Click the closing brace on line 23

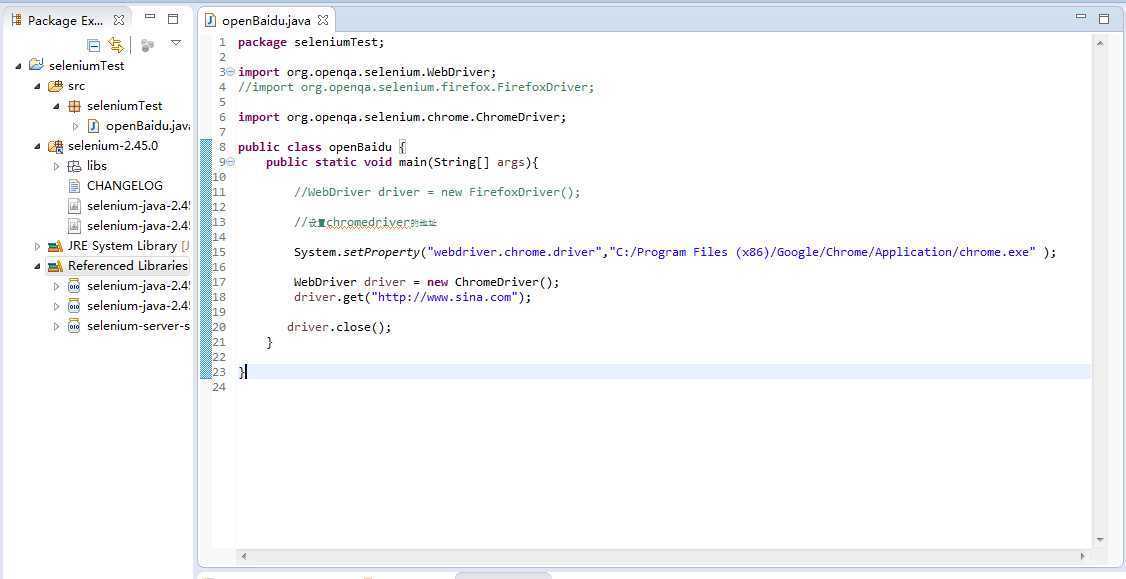tap(242, 372)
